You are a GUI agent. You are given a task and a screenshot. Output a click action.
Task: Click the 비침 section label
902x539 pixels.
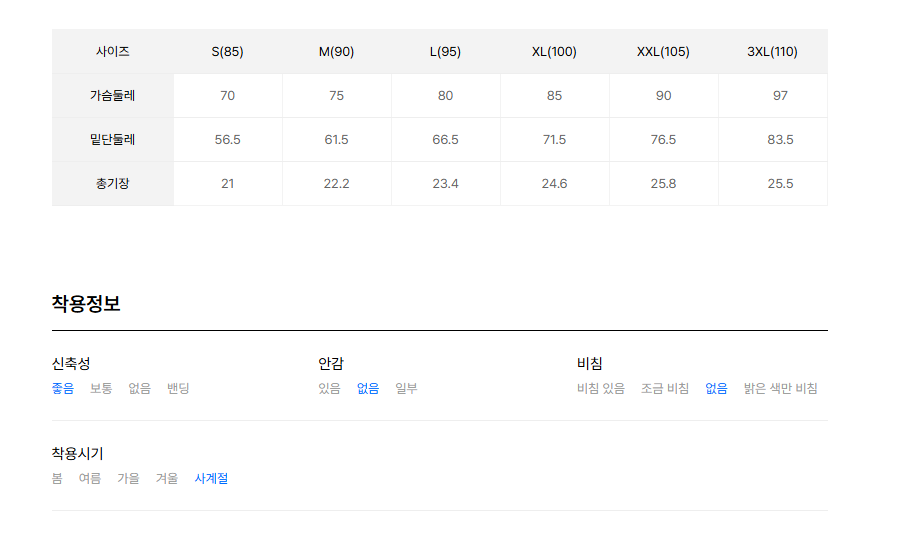point(590,364)
